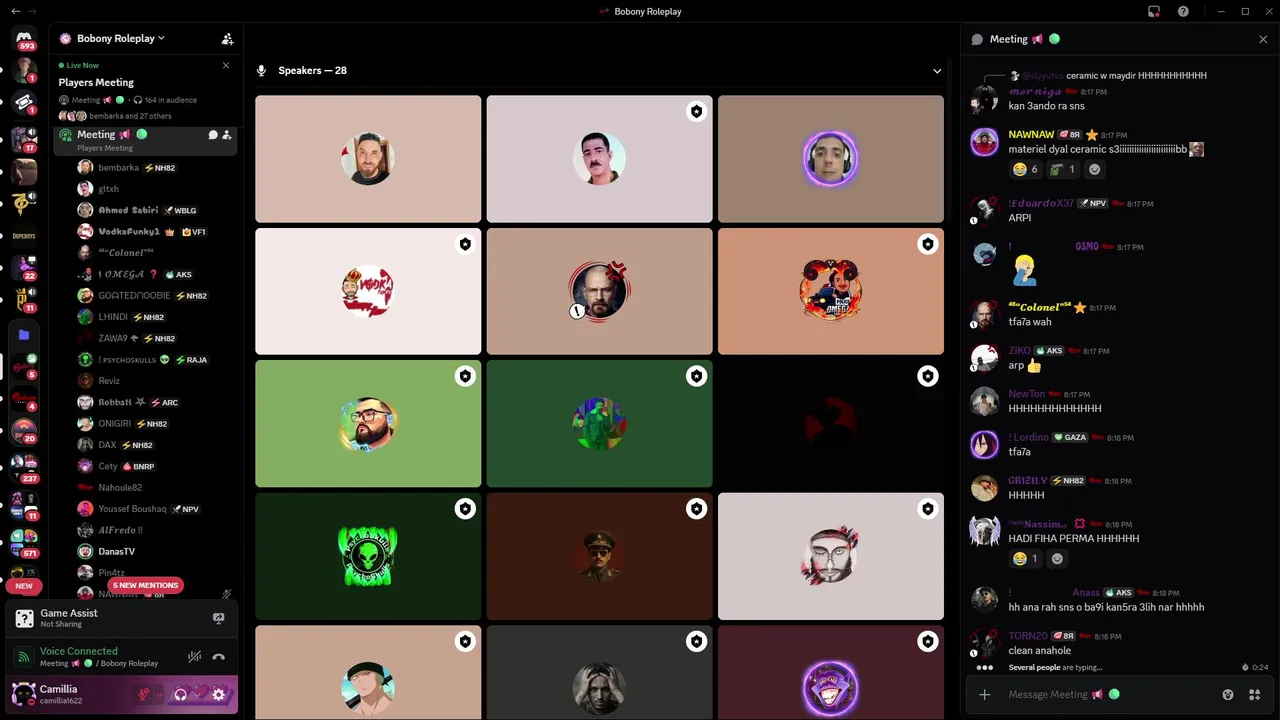The width and height of the screenshot is (1280, 720).
Task: Click username NAWNAW in chat
Action: click(1031, 134)
